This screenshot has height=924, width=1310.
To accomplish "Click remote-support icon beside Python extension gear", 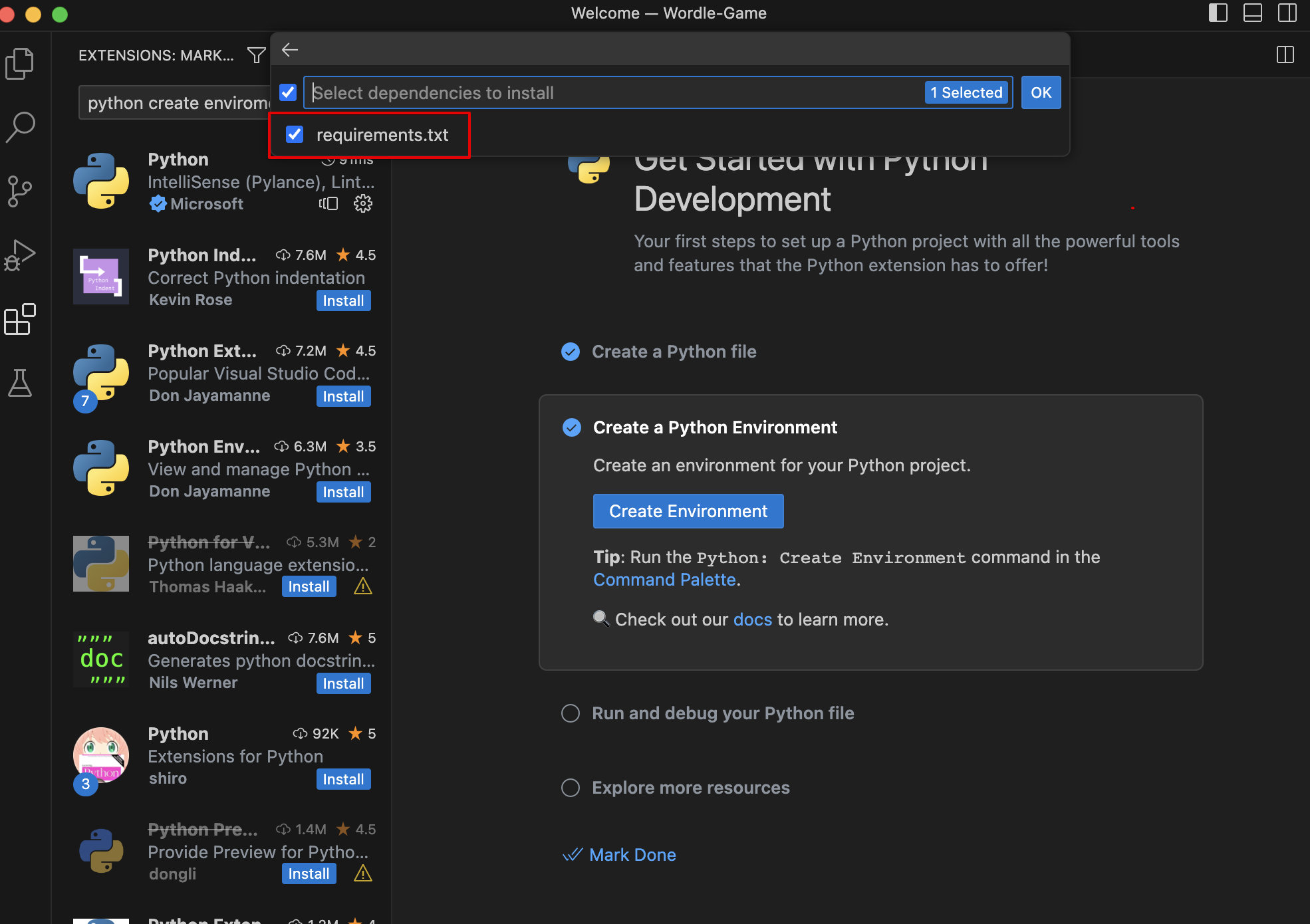I will [x=328, y=203].
